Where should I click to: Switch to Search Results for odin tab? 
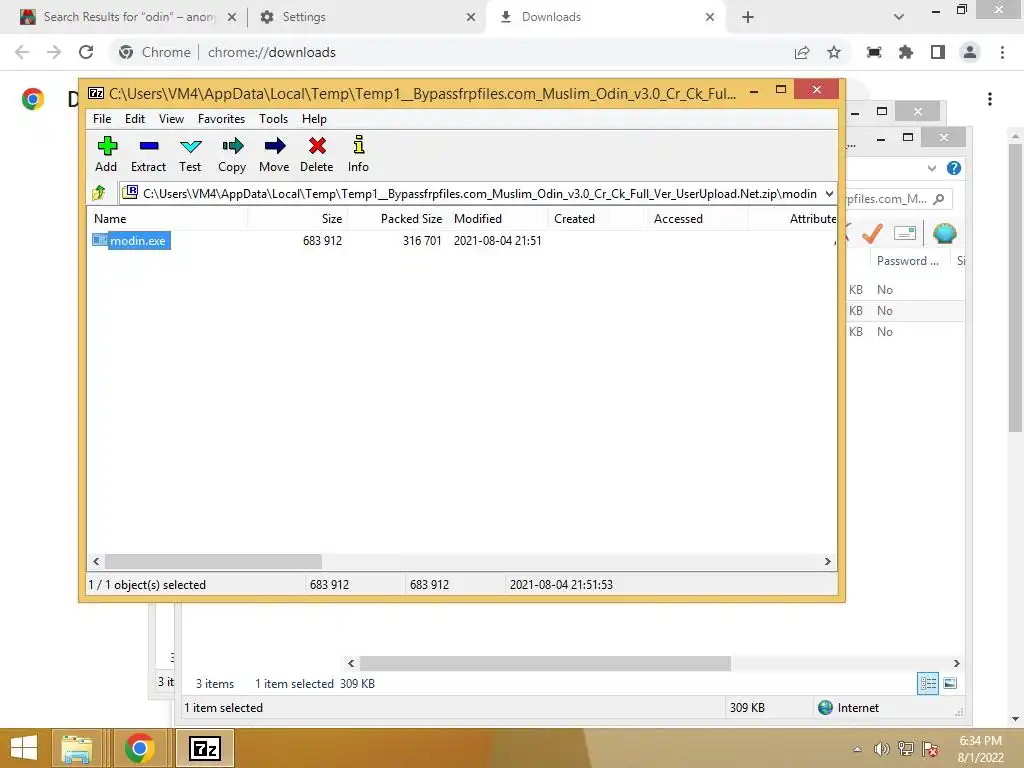pyautogui.click(x=128, y=17)
